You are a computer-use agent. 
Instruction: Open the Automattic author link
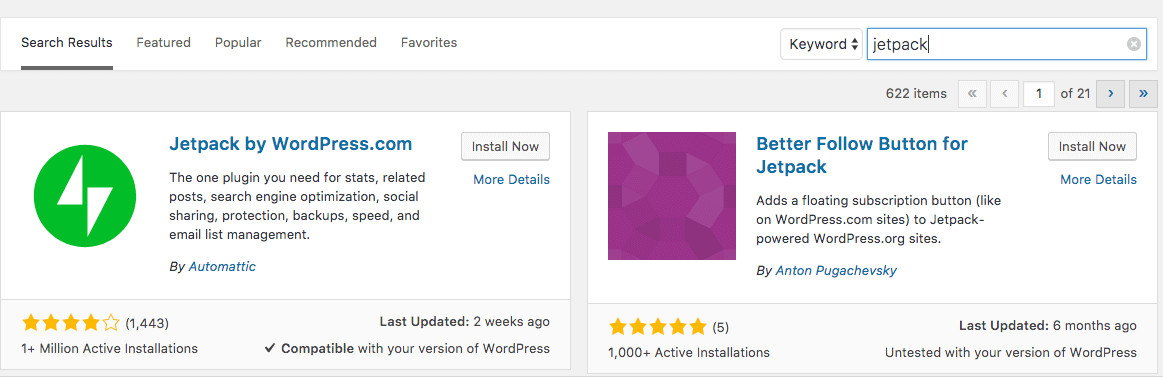(222, 266)
